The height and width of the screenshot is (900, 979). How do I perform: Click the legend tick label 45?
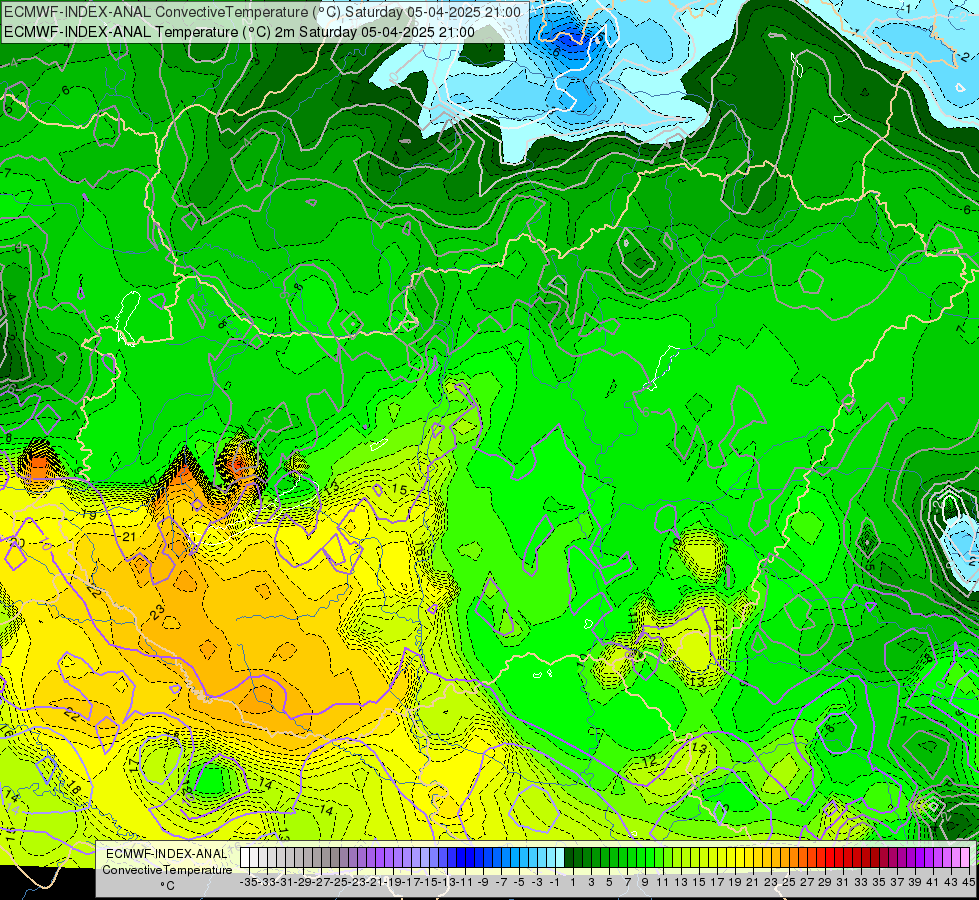pyautogui.click(x=968, y=882)
